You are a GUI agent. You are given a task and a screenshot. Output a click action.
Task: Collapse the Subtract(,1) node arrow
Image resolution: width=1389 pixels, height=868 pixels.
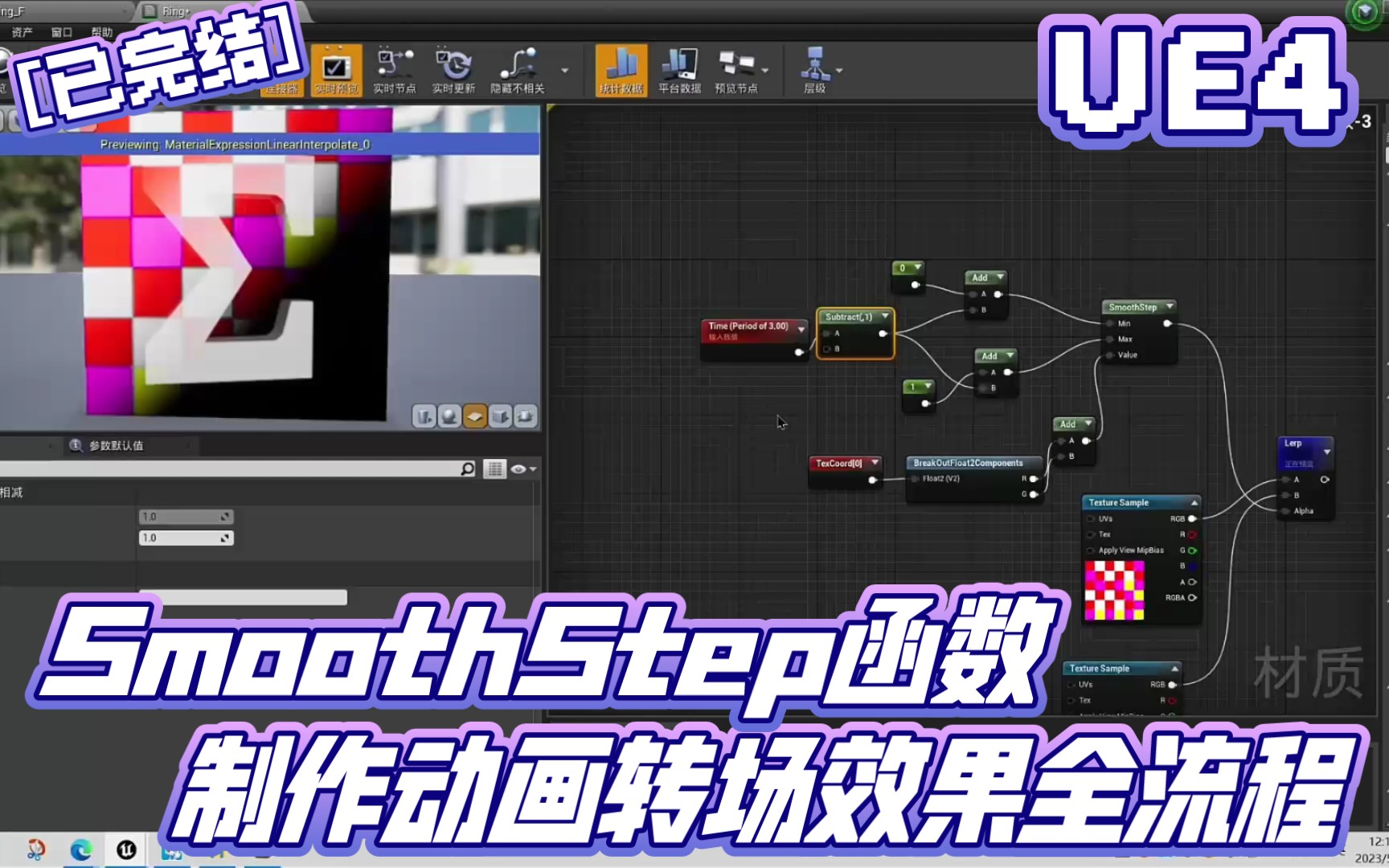(885, 317)
